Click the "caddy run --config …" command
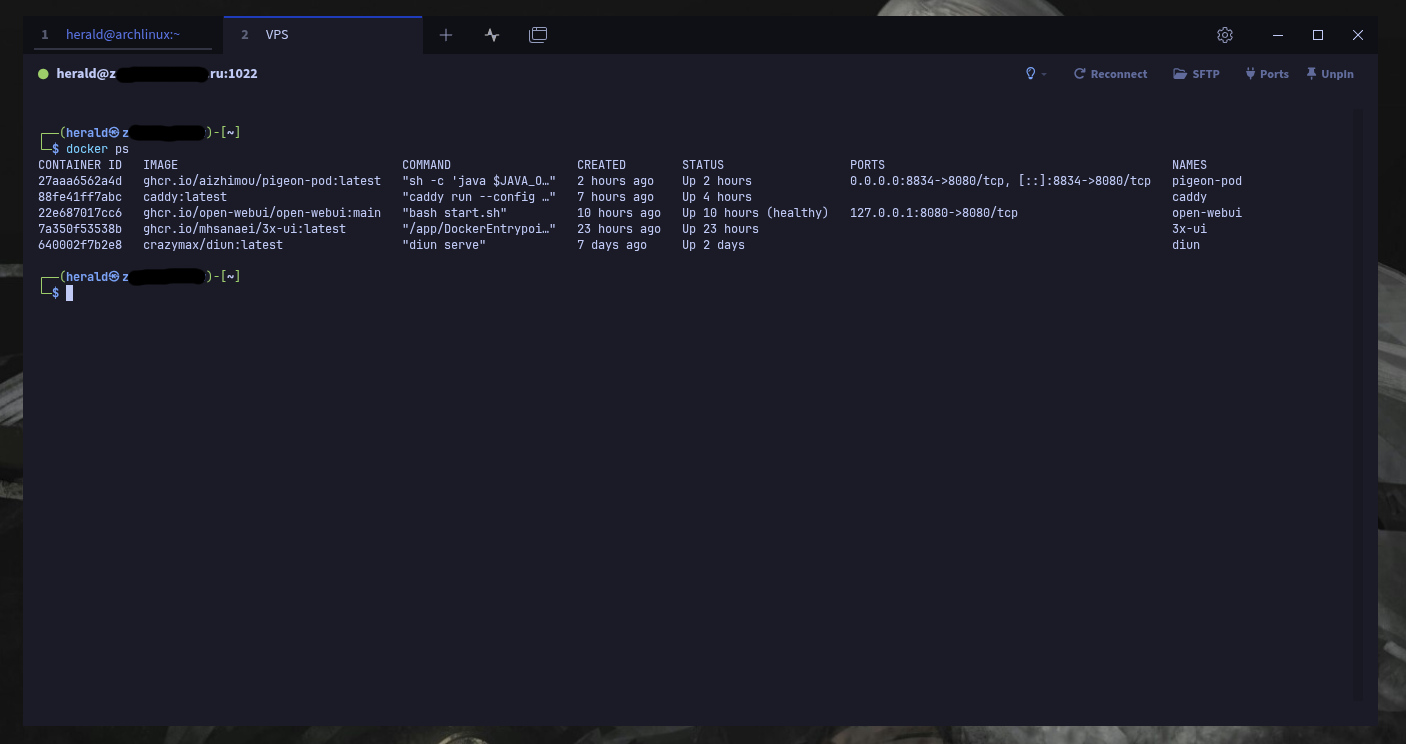This screenshot has height=744, width=1406. 479,197
